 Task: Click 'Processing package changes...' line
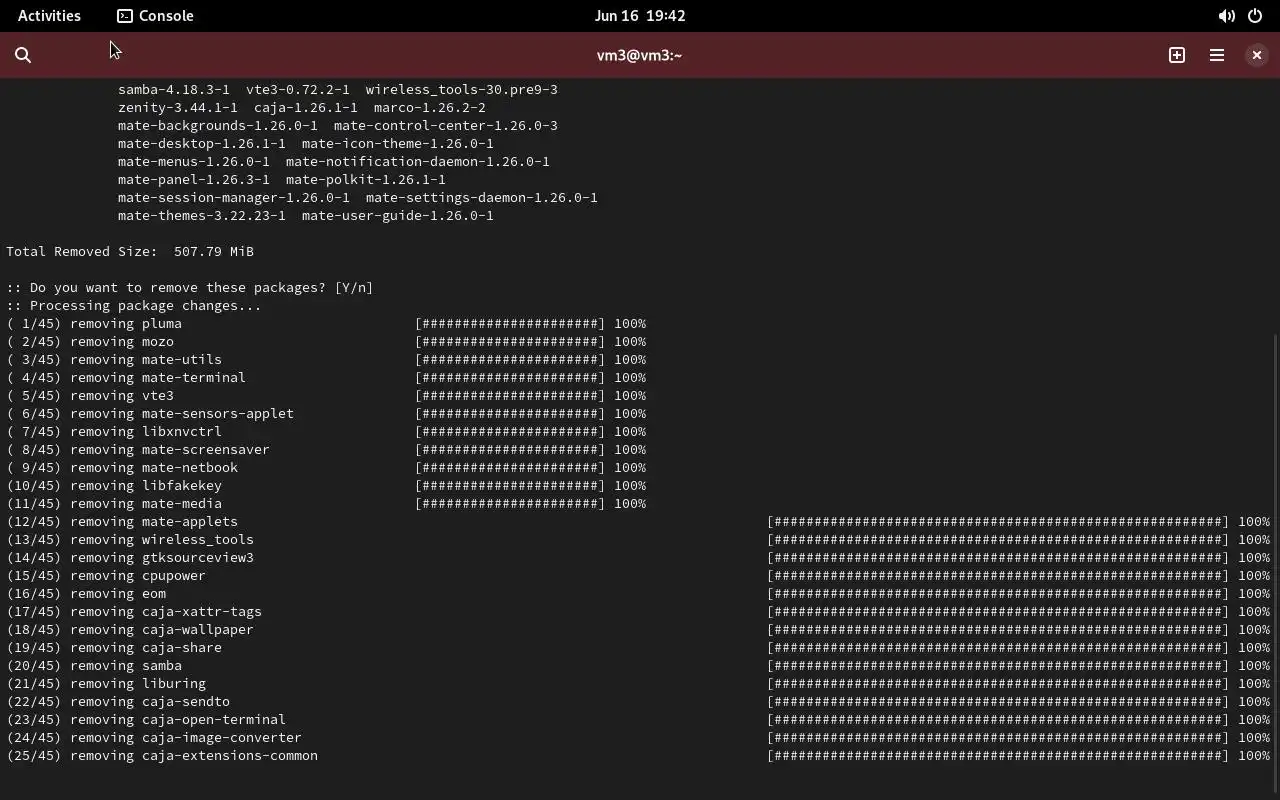click(134, 306)
